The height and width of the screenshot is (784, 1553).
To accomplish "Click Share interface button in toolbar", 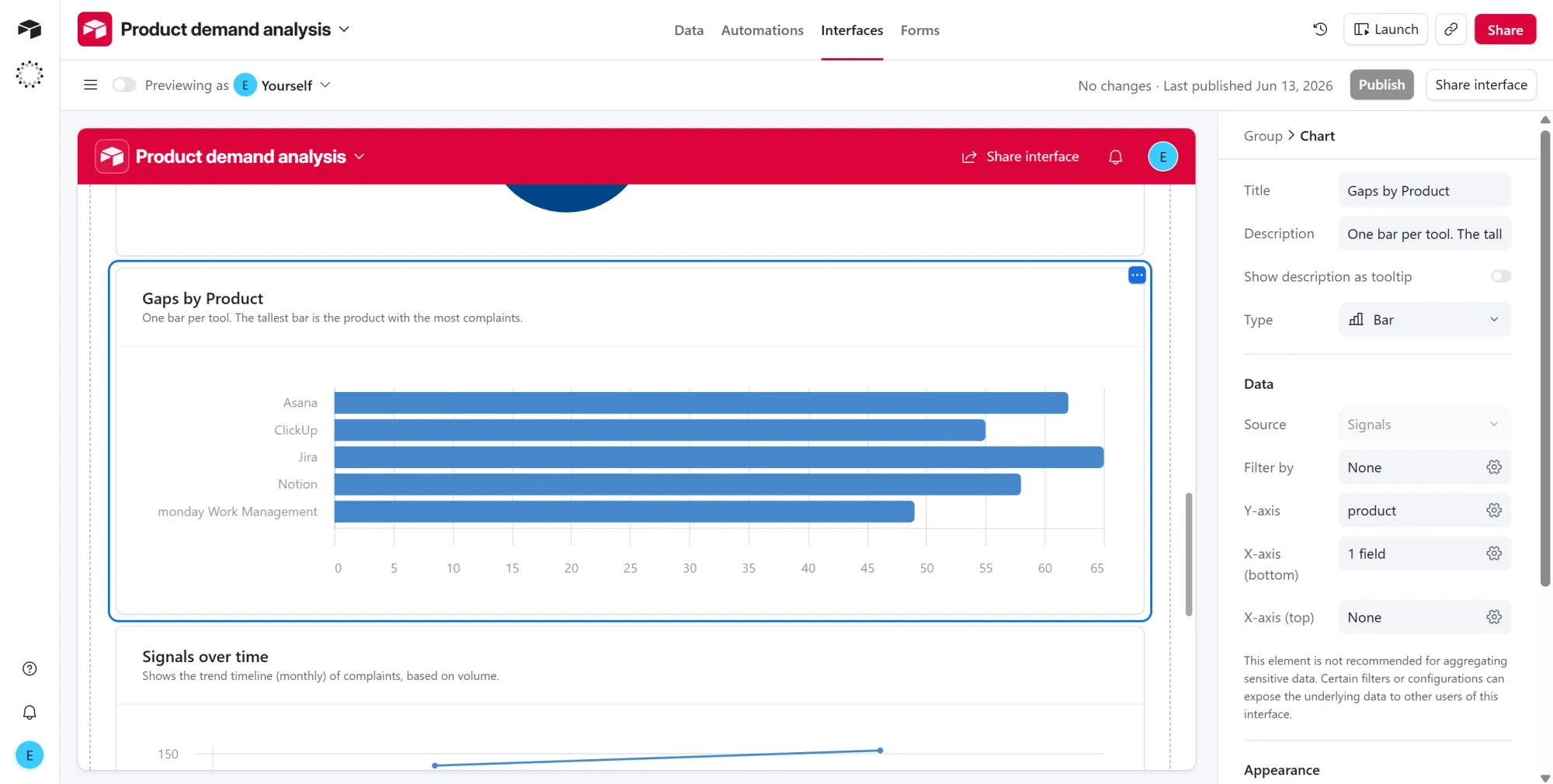I will point(1481,85).
